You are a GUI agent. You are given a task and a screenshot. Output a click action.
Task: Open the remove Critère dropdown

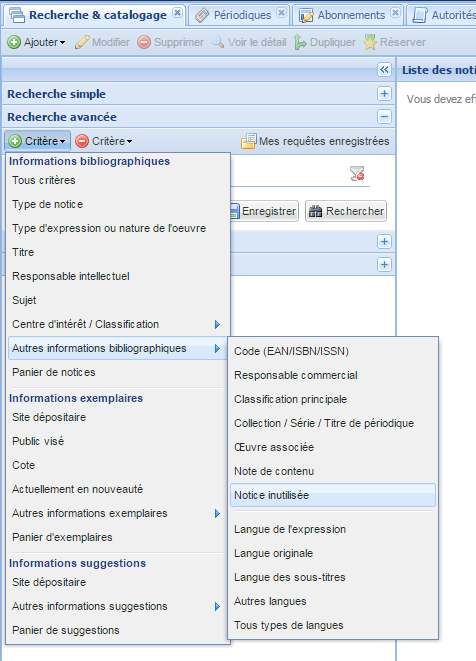(x=104, y=141)
